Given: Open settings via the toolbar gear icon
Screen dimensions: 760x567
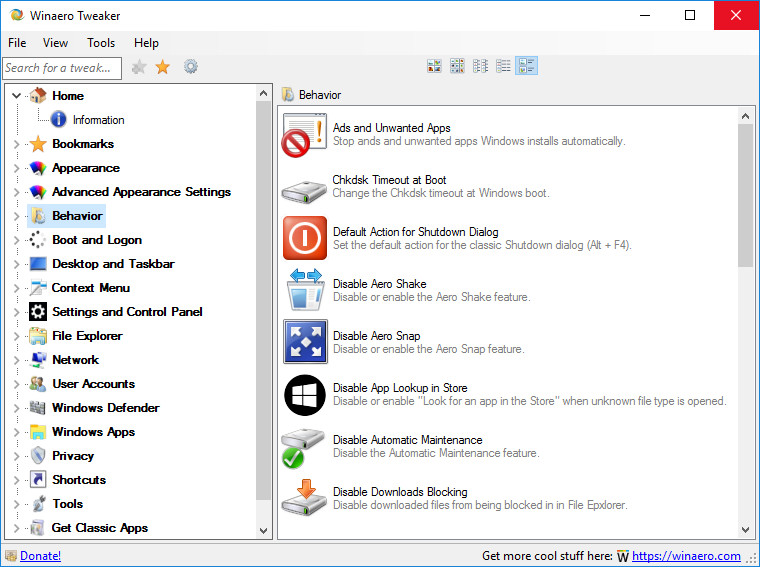Looking at the screenshot, I should tap(190, 67).
